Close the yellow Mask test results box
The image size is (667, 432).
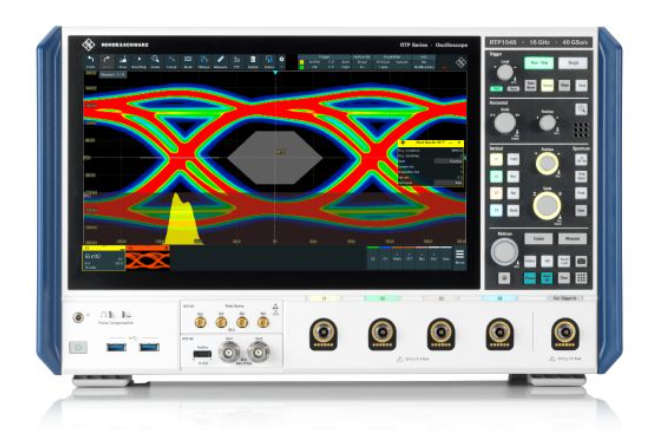[459, 143]
